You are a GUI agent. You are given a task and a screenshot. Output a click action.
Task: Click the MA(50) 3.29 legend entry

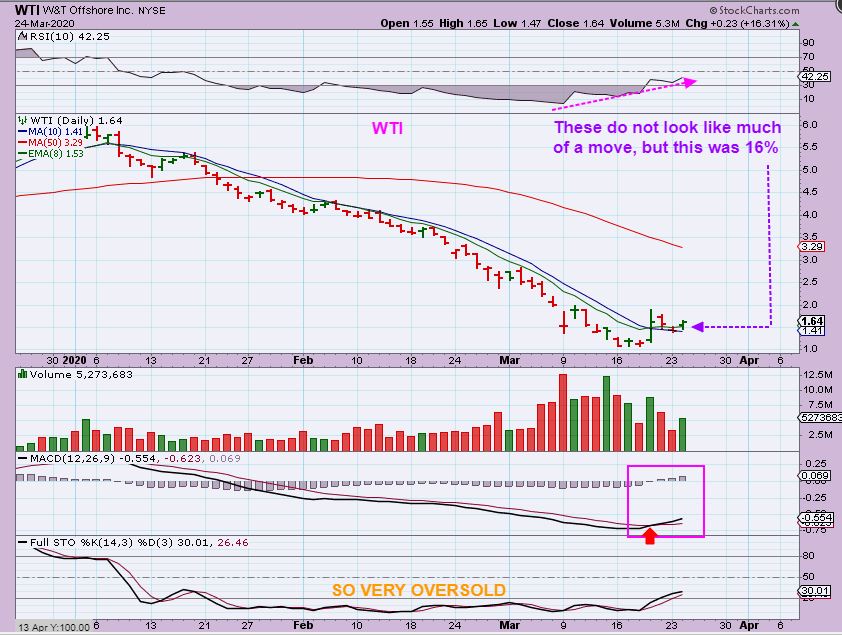(56, 142)
